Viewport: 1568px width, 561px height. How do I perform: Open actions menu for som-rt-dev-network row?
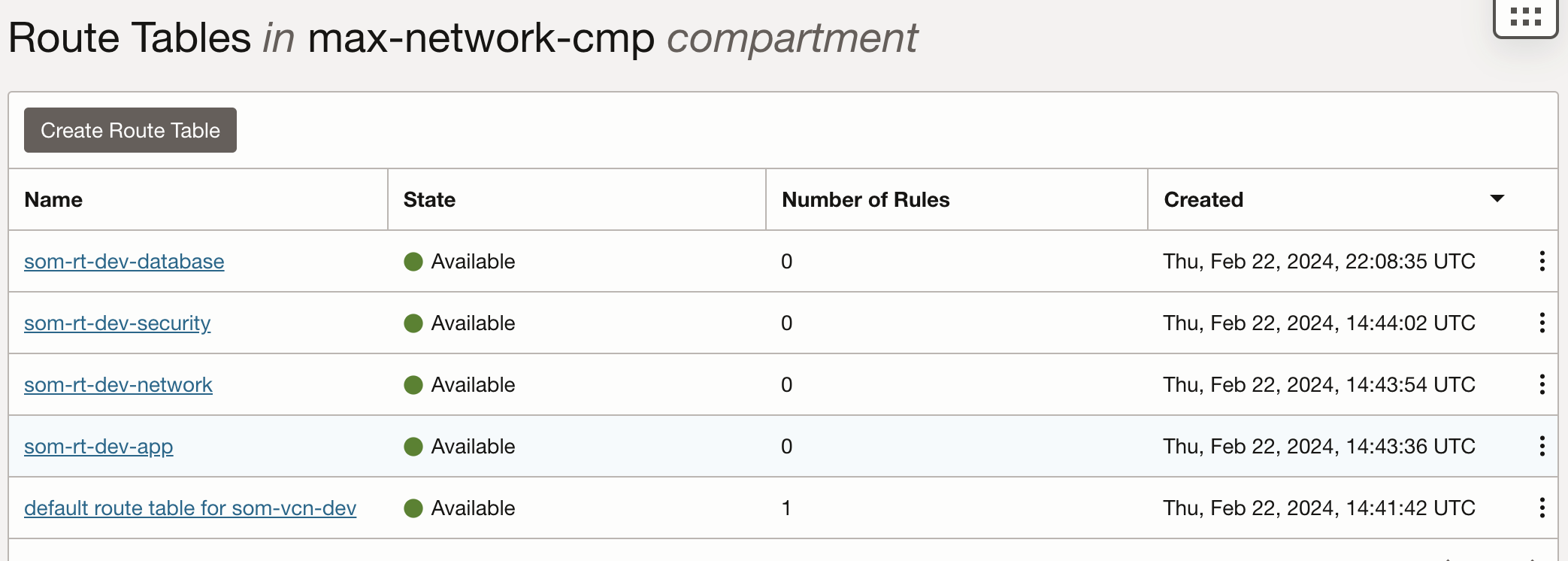[x=1542, y=384]
